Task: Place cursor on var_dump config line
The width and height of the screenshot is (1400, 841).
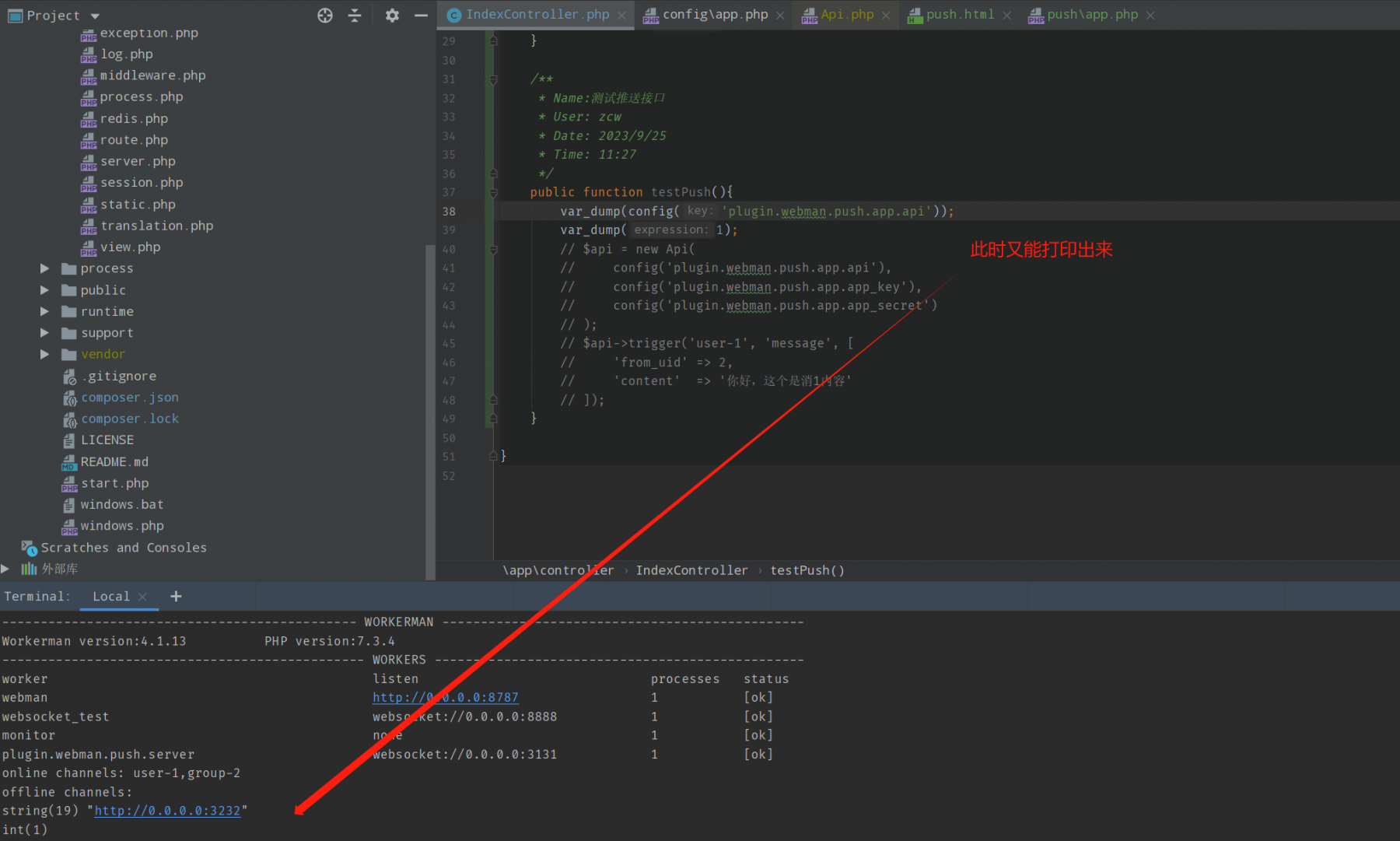Action: [x=756, y=212]
